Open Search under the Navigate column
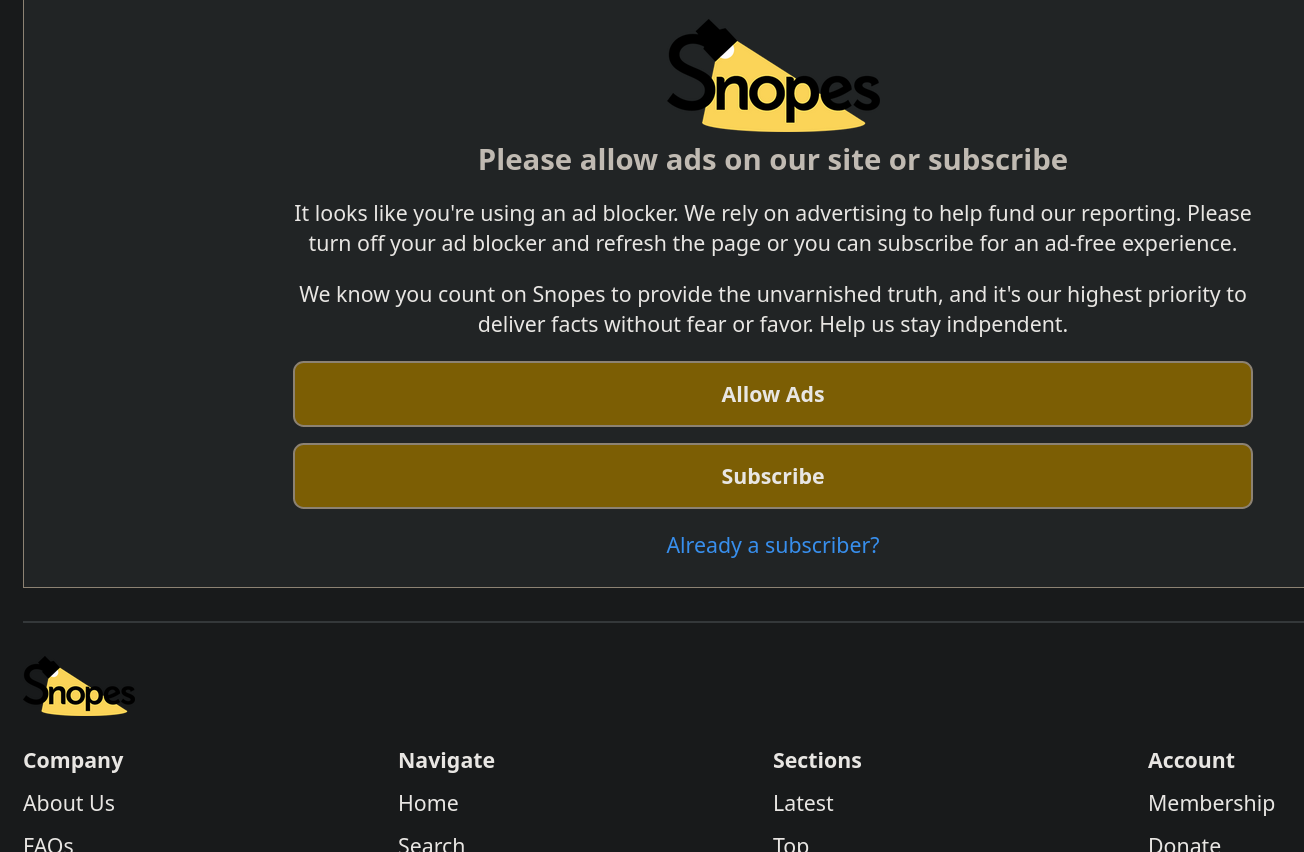 (x=431, y=843)
